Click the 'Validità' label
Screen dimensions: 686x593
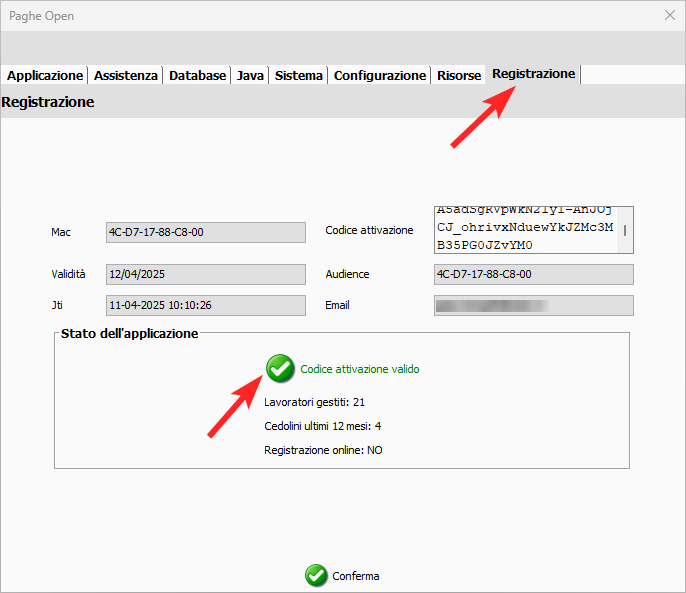[68, 274]
